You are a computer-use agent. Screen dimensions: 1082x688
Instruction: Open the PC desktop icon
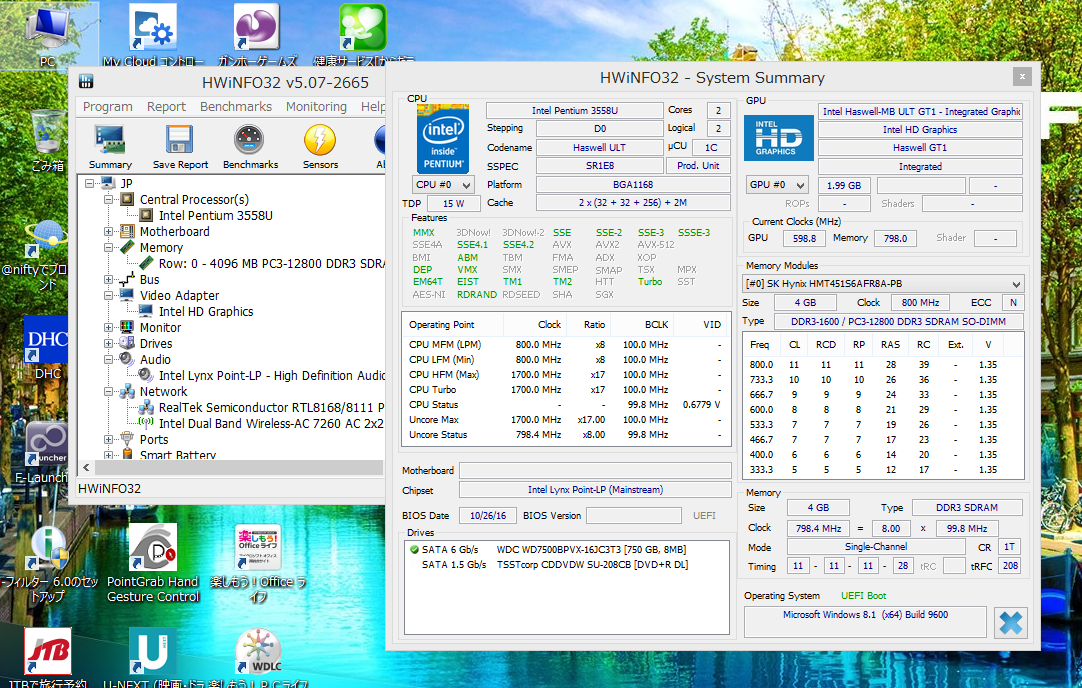point(47,35)
